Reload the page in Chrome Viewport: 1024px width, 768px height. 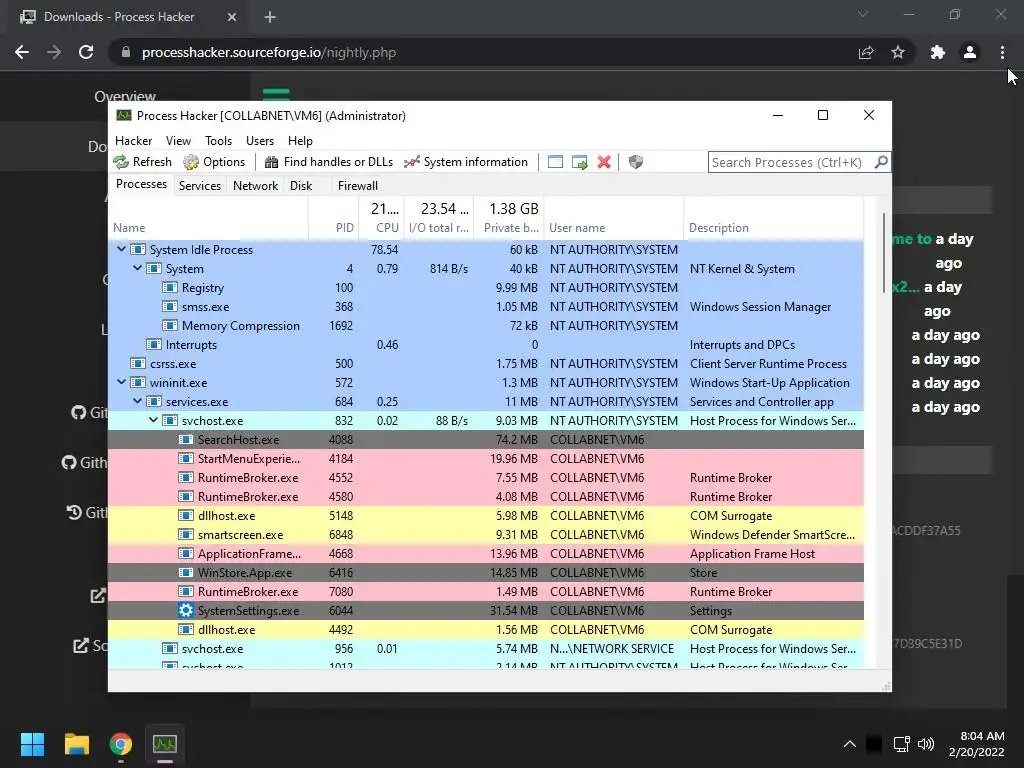(x=86, y=52)
